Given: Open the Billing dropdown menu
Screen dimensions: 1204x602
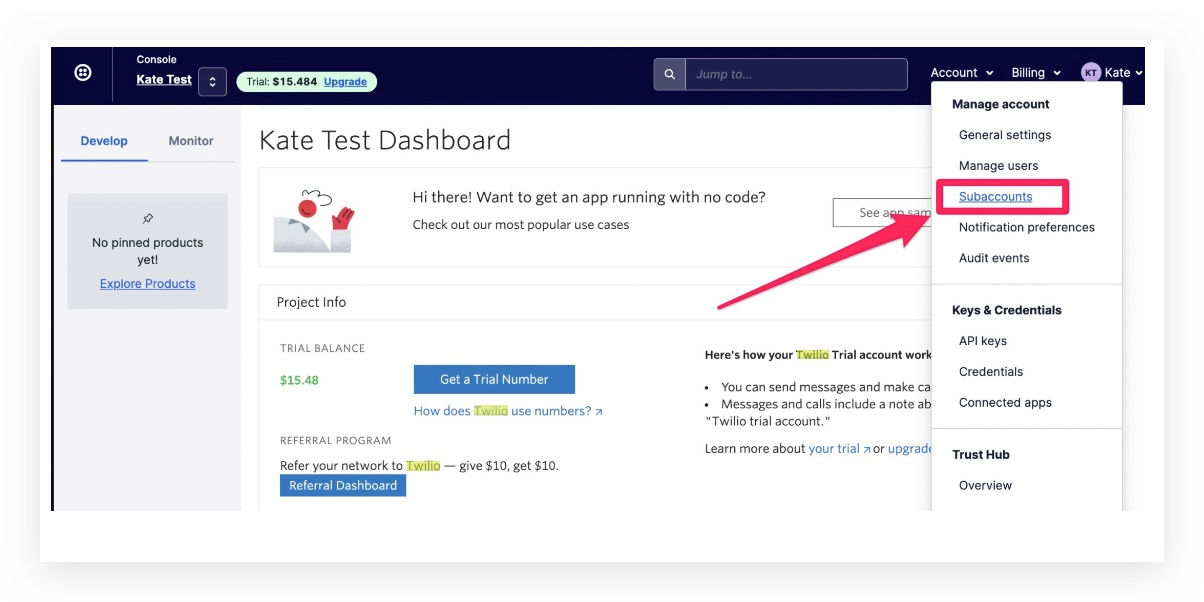Looking at the screenshot, I should coord(1036,73).
